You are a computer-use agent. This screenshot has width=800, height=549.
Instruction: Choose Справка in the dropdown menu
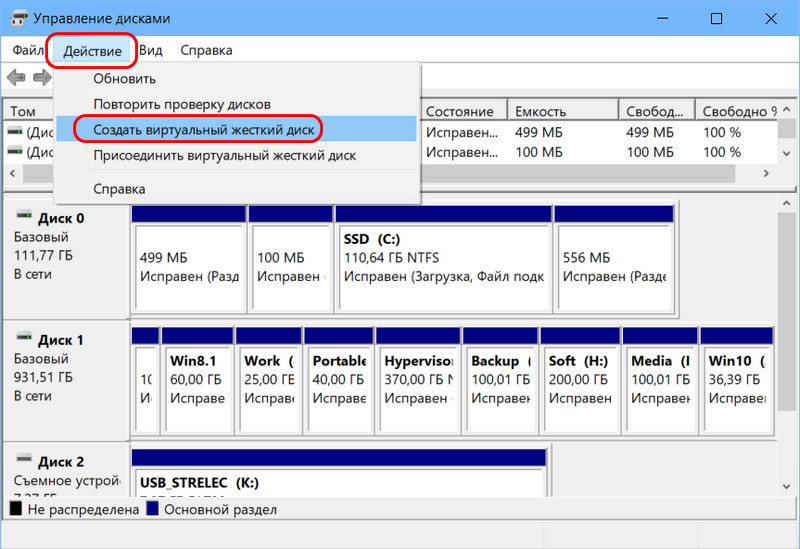click(237, 189)
